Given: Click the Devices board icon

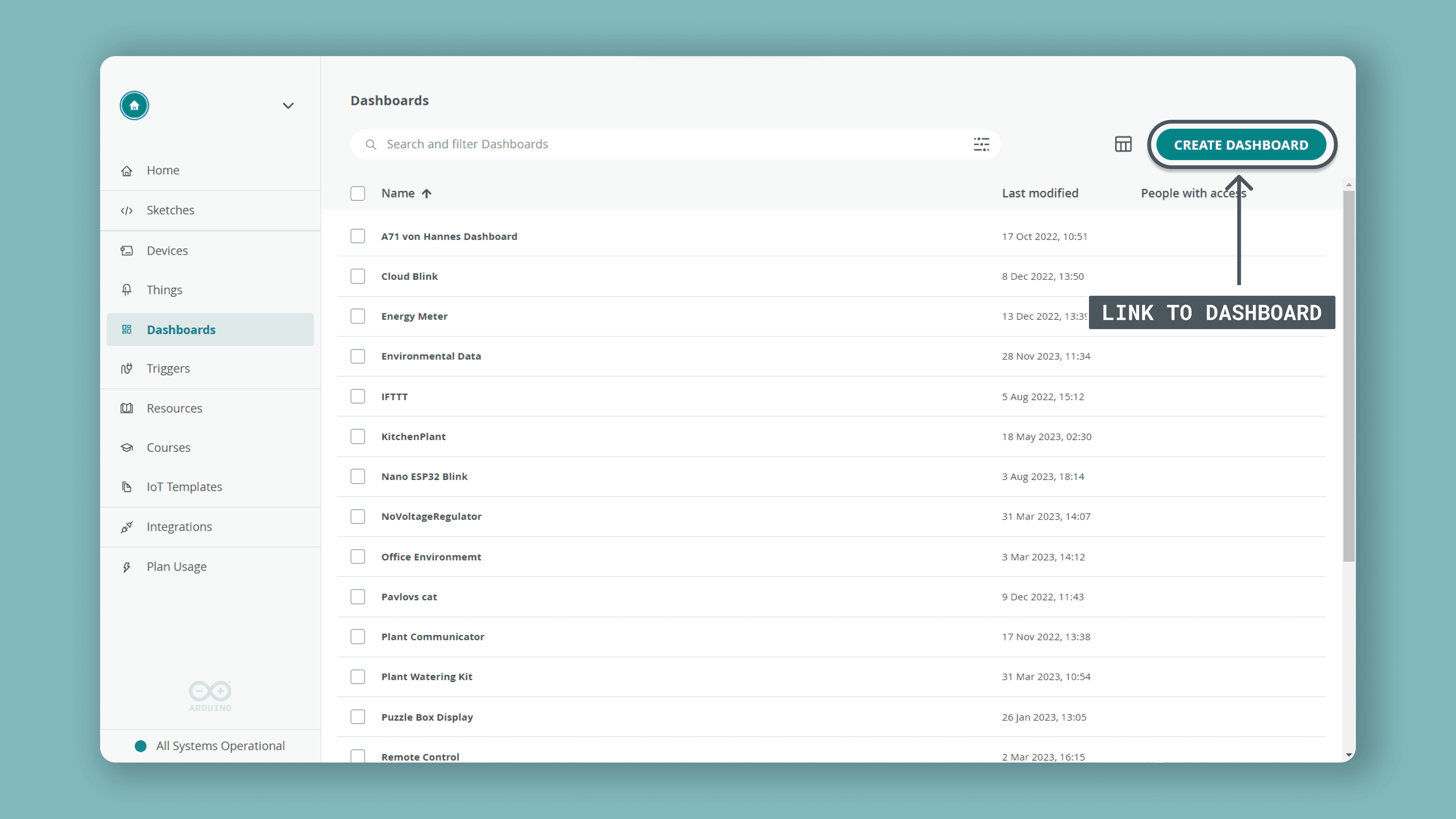Looking at the screenshot, I should coord(127,251).
